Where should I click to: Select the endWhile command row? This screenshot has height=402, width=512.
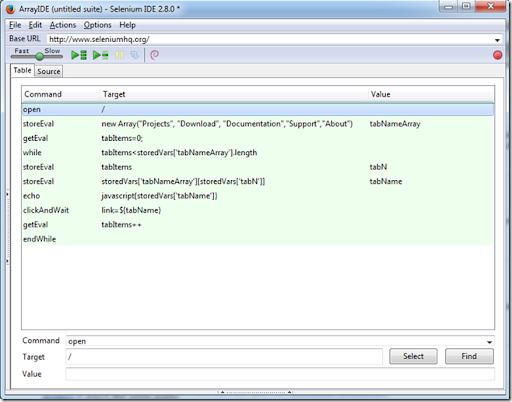tap(258, 239)
